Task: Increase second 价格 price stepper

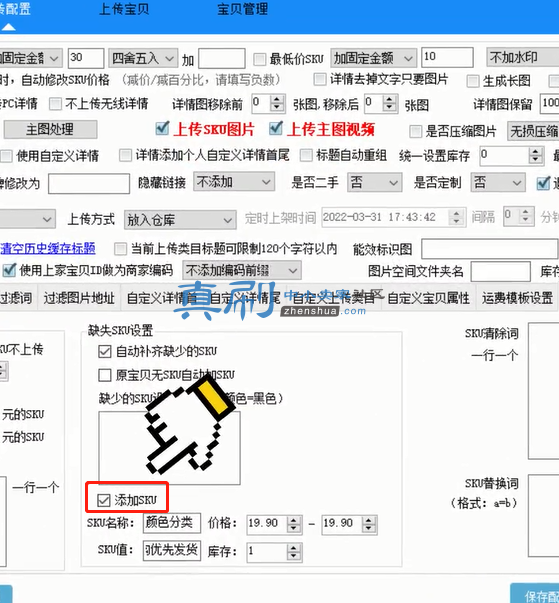Action: tap(368, 520)
